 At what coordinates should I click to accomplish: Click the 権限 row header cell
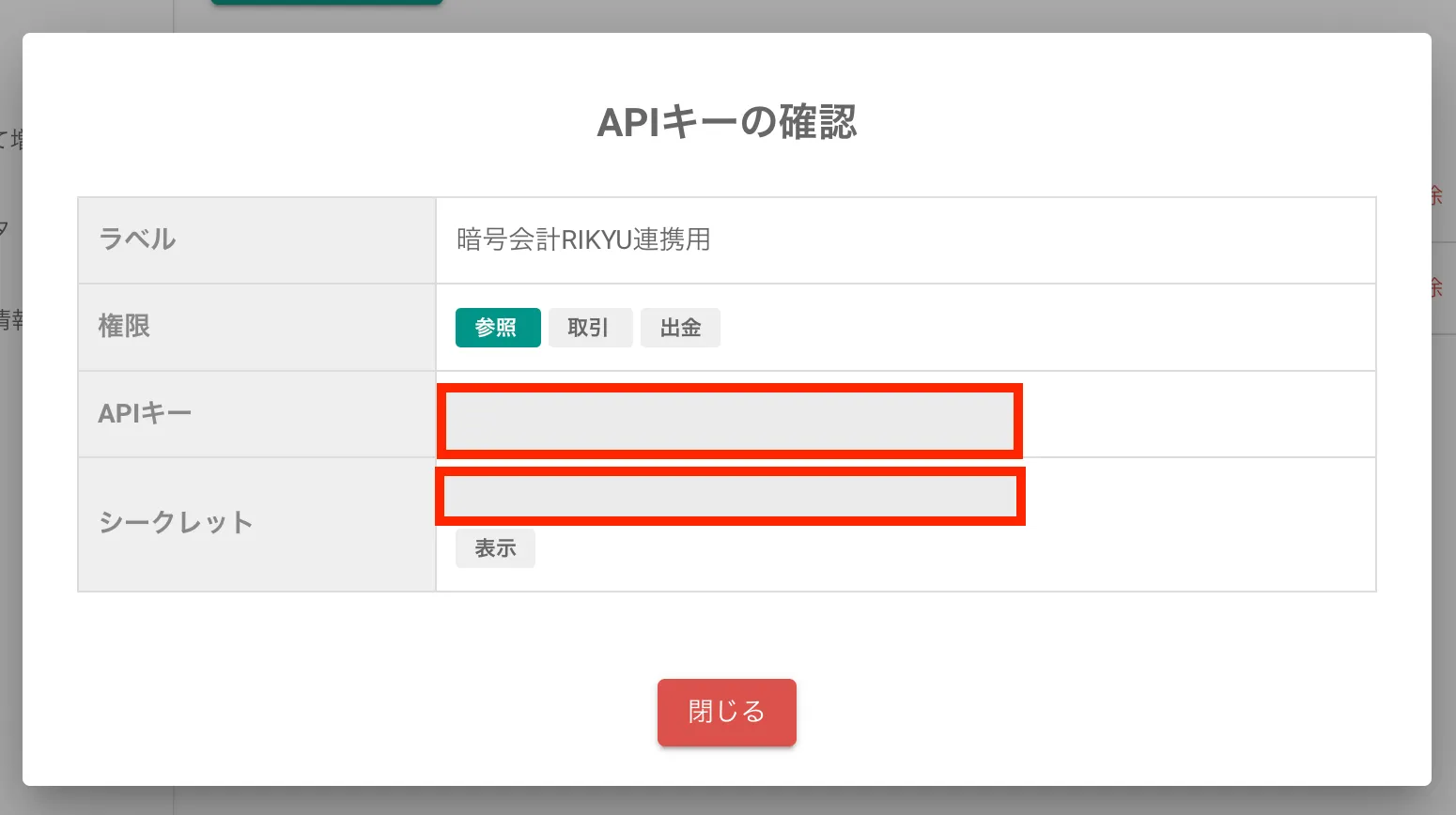click(x=256, y=327)
